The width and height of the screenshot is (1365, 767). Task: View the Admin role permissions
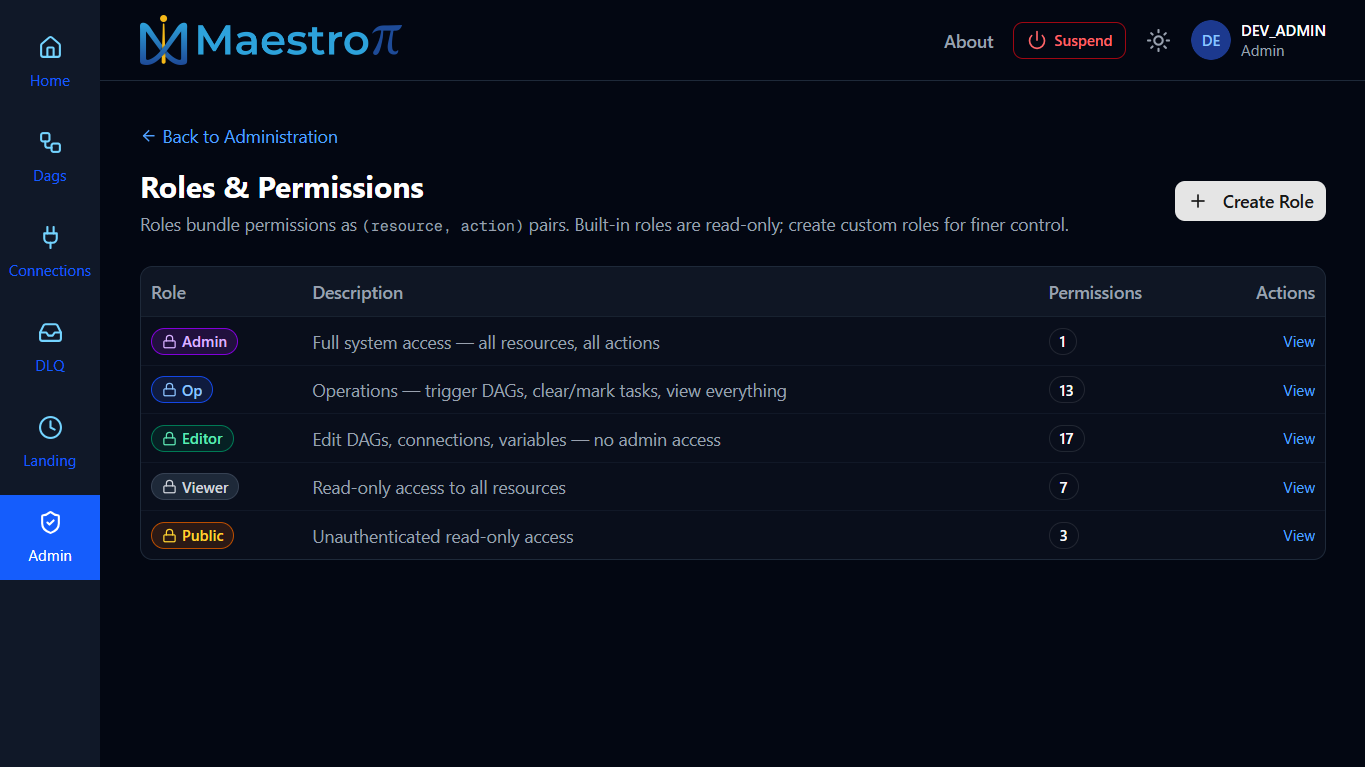(1299, 342)
